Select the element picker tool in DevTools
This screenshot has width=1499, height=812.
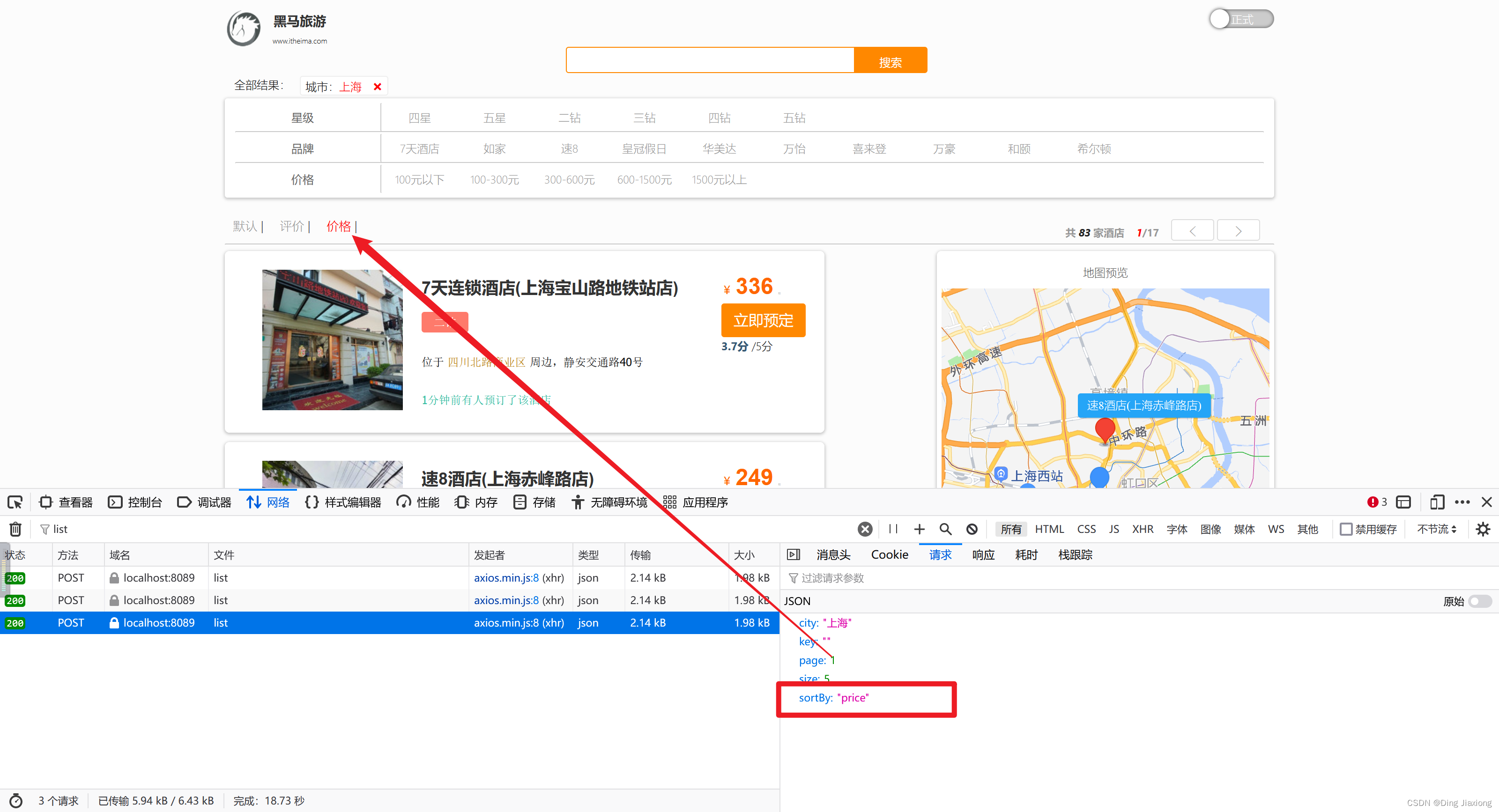tap(15, 502)
